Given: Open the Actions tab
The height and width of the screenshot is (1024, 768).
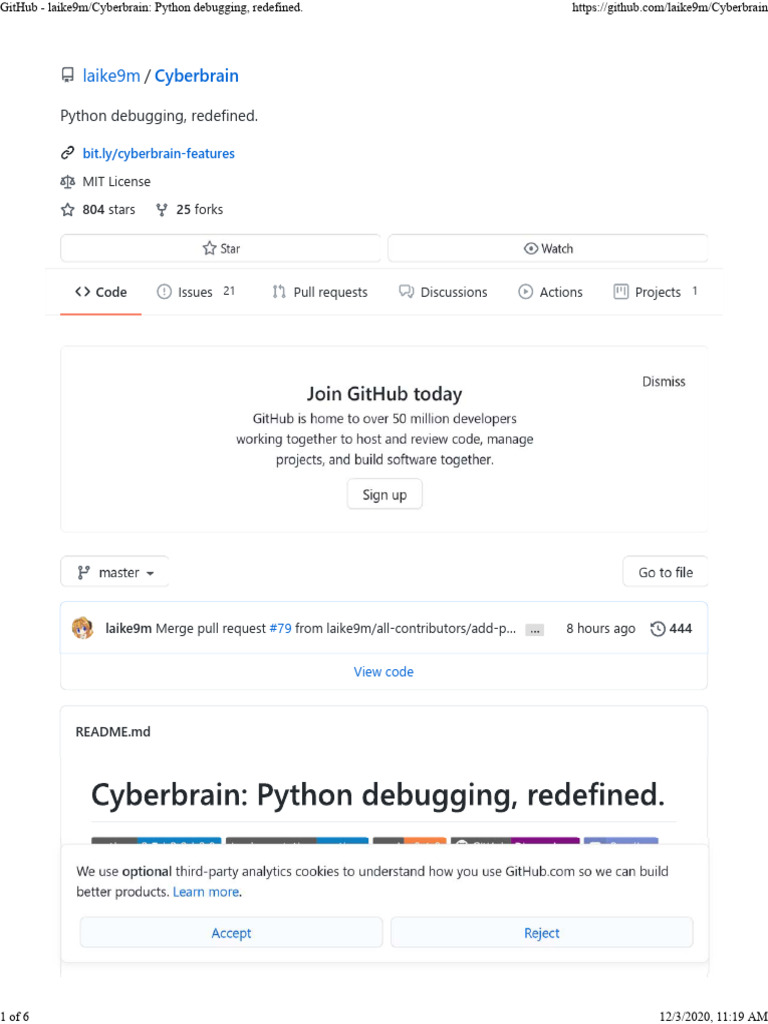Looking at the screenshot, I should pos(550,292).
